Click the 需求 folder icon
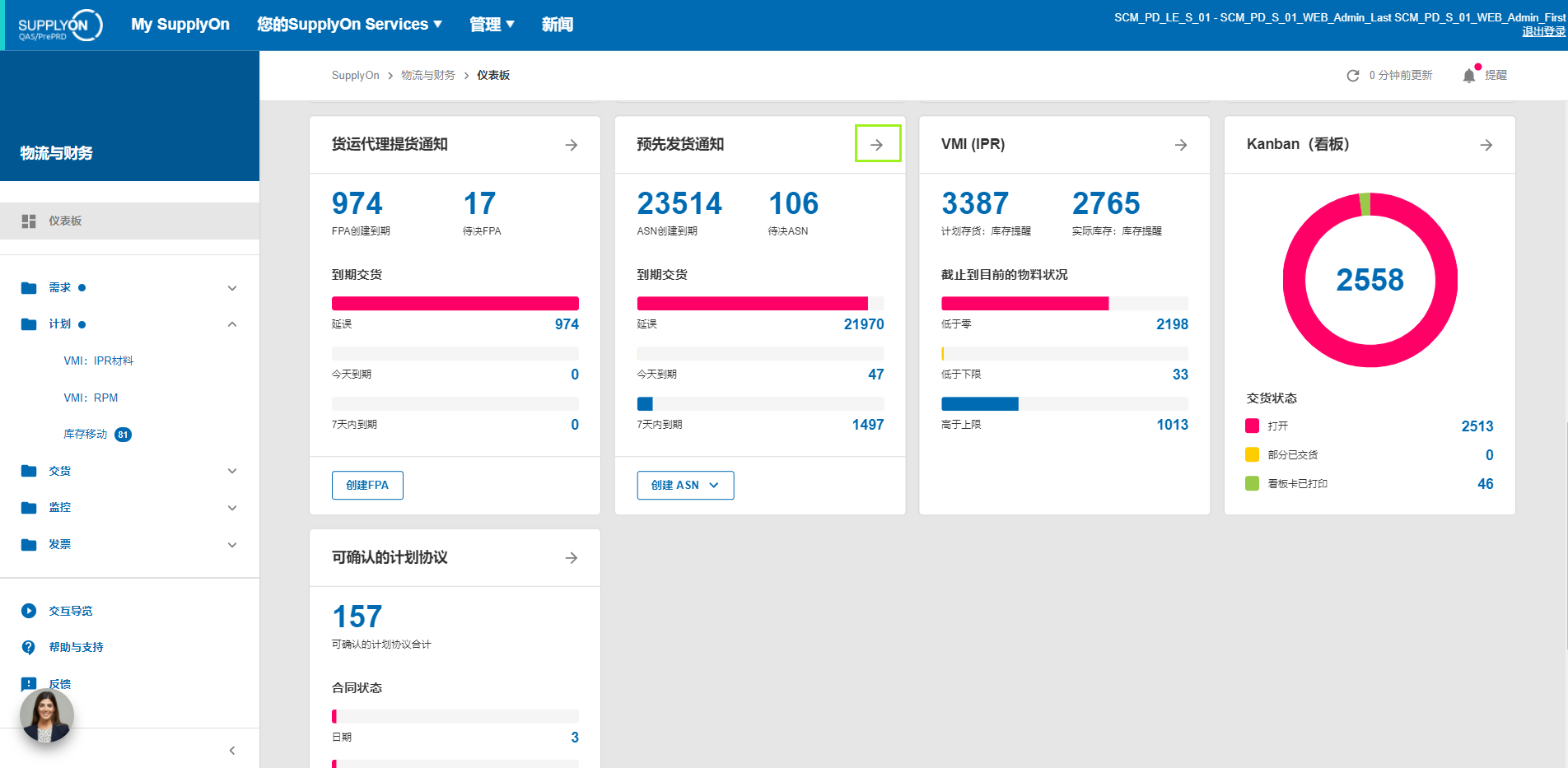 point(29,288)
